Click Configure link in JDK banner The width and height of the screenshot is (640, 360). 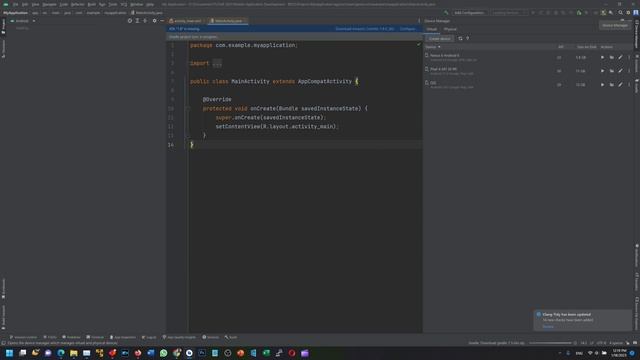tap(407, 29)
